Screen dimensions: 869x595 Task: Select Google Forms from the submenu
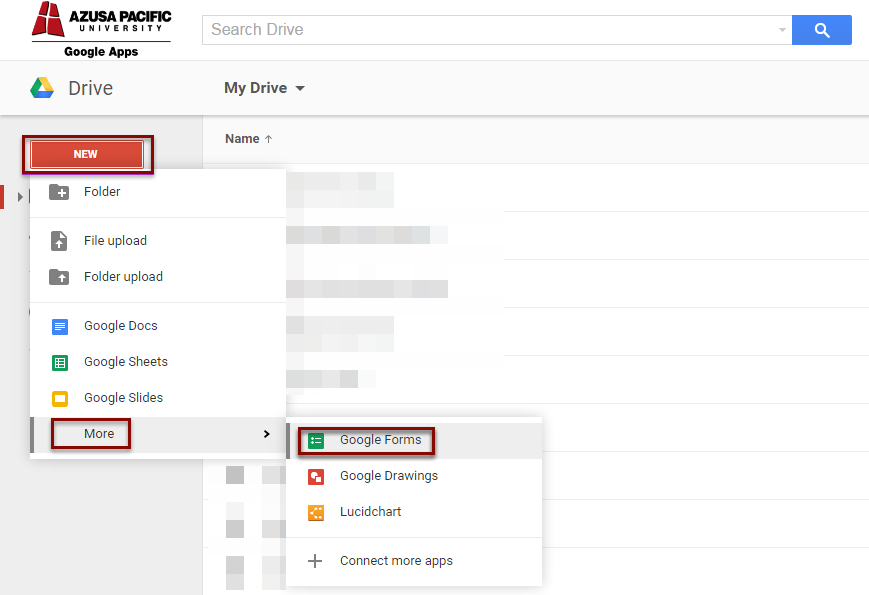click(414, 440)
